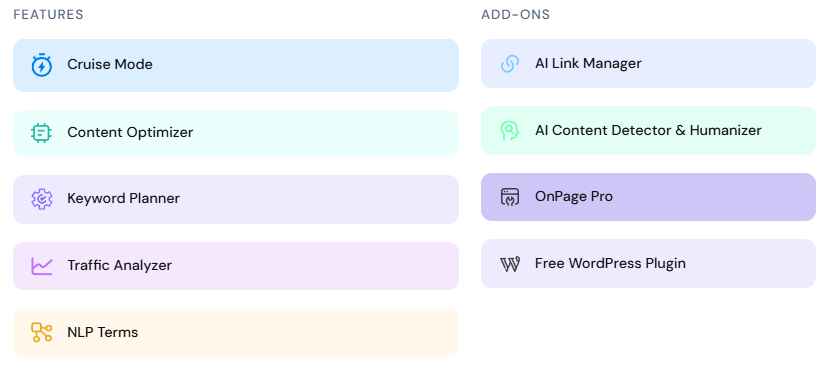Click the AI Content Detector head icon
828x368 pixels.
pyautogui.click(x=510, y=130)
